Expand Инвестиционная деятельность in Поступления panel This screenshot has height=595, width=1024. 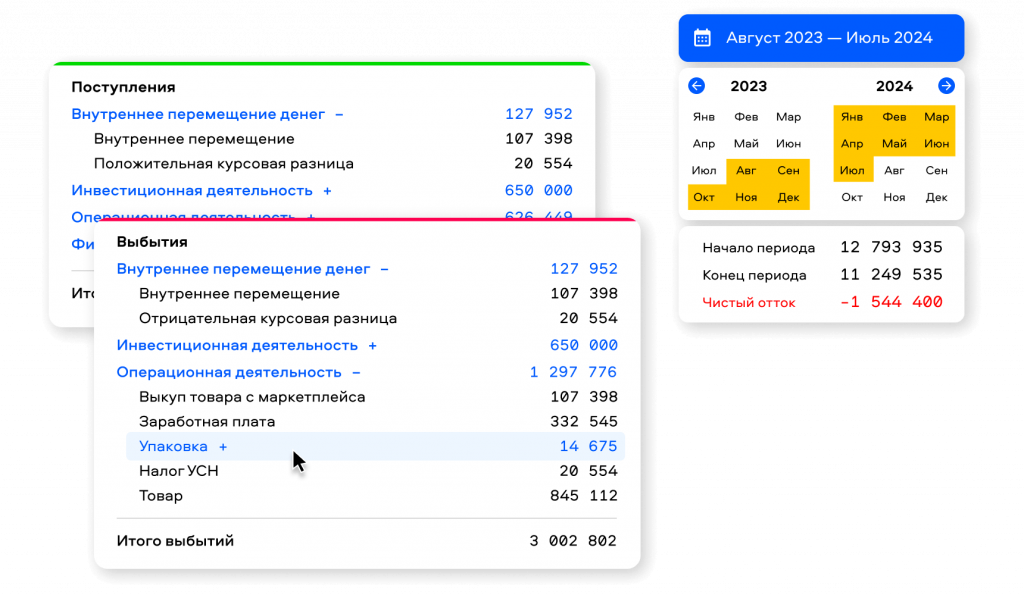pyautogui.click(x=327, y=190)
